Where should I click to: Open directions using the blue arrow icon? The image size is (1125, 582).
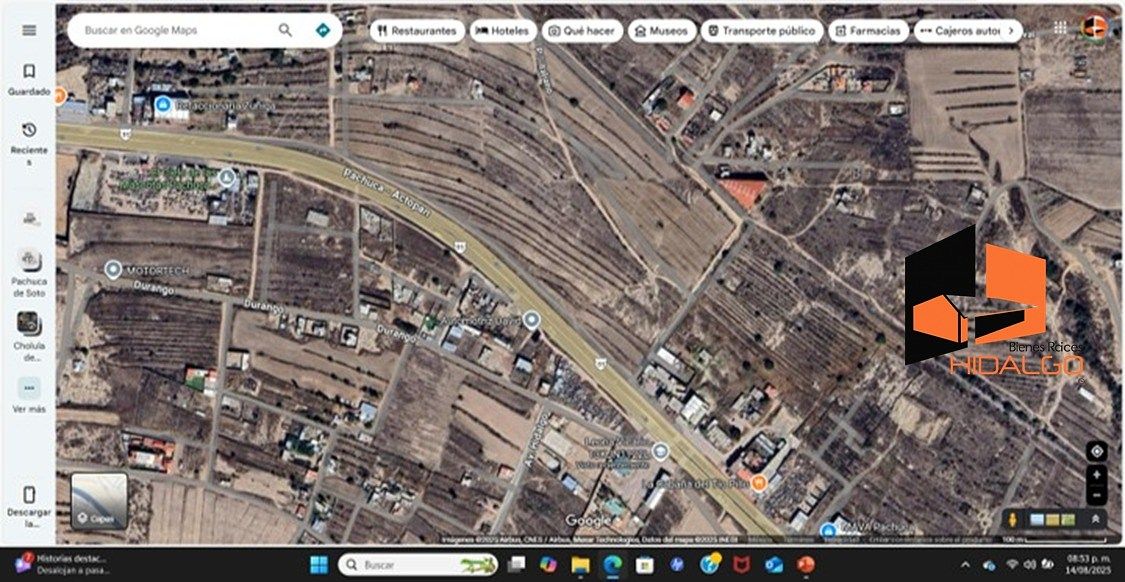point(322,30)
